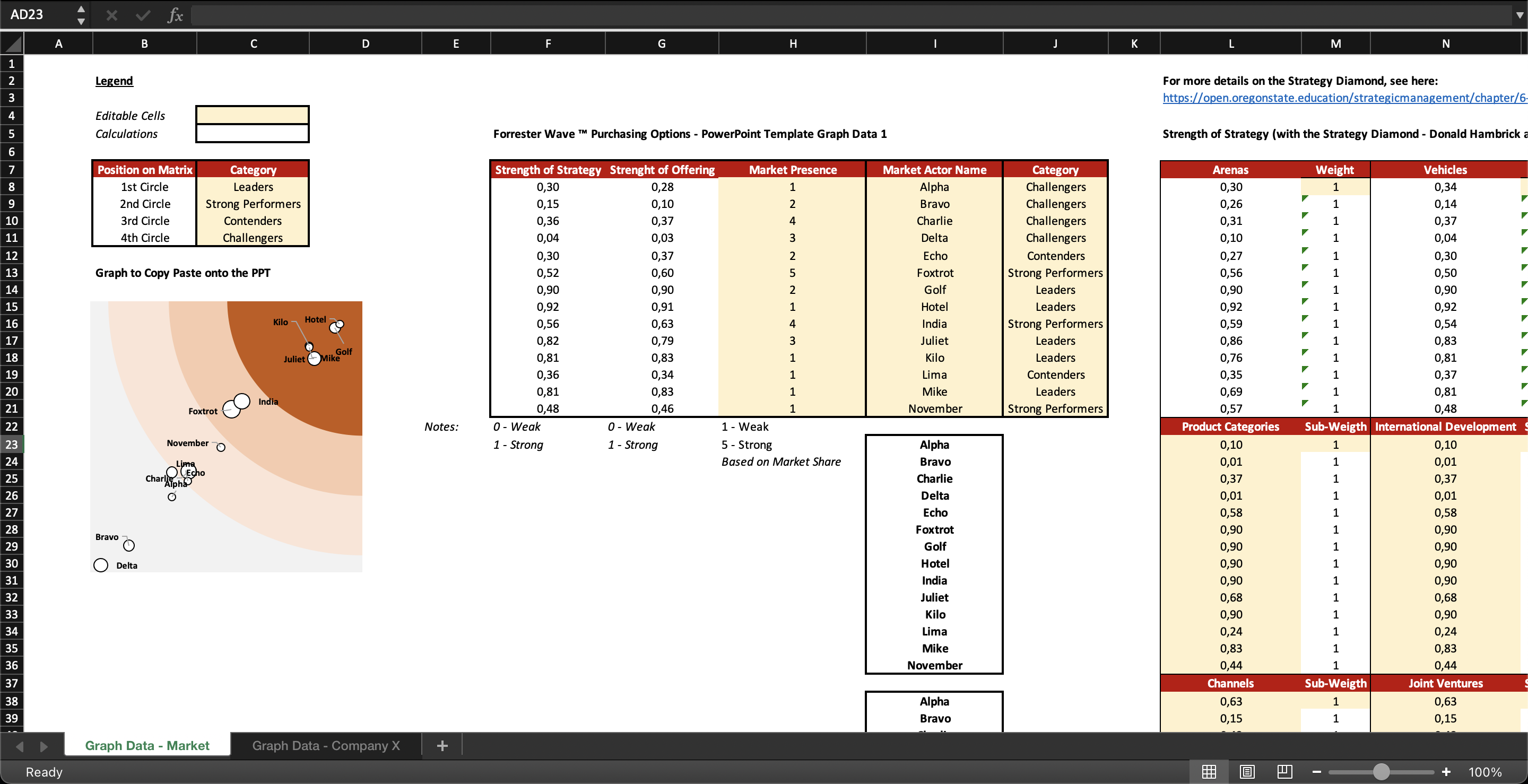Click the 'Hotel' market actor cell in row 15
The image size is (1528, 784).
coord(934,307)
